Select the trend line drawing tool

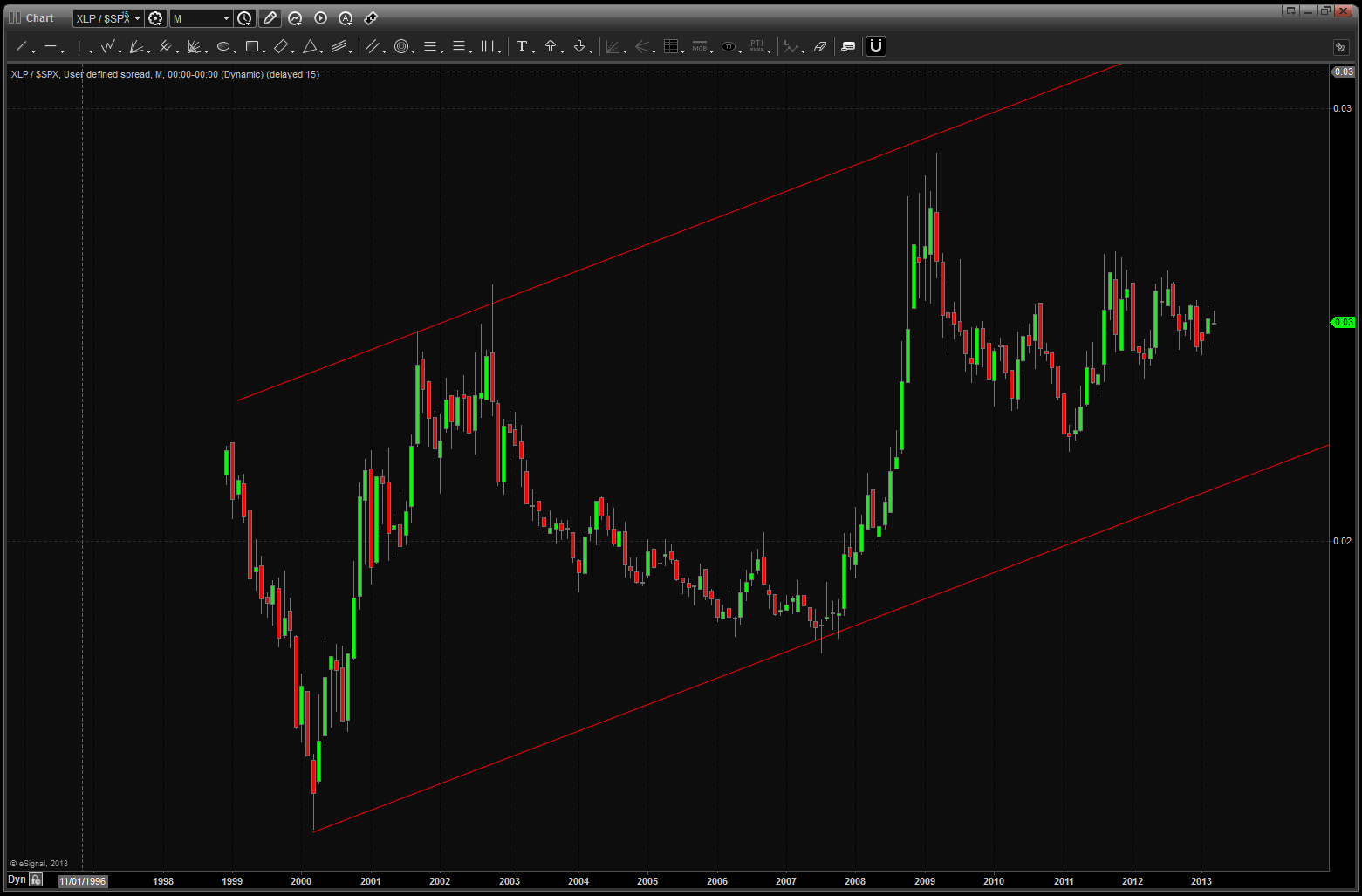(21, 47)
